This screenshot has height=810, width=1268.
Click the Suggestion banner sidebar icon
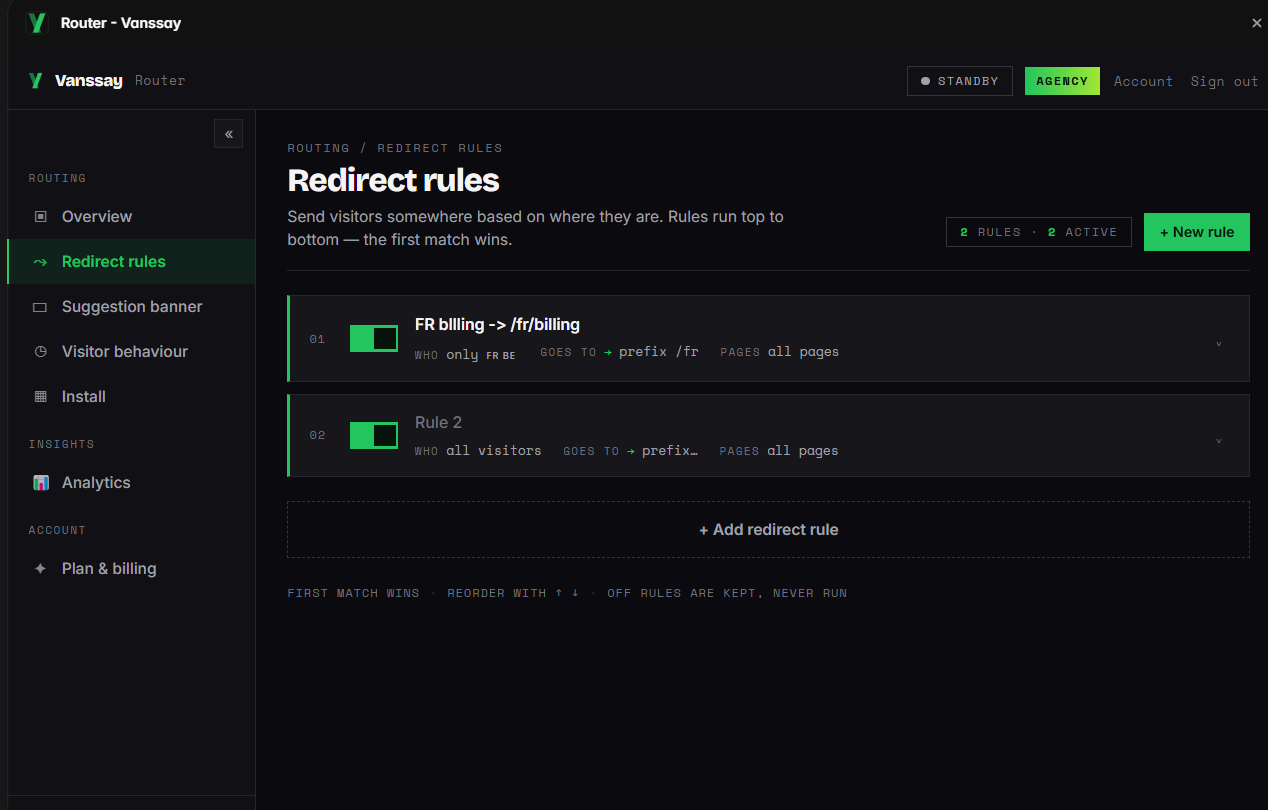(41, 307)
